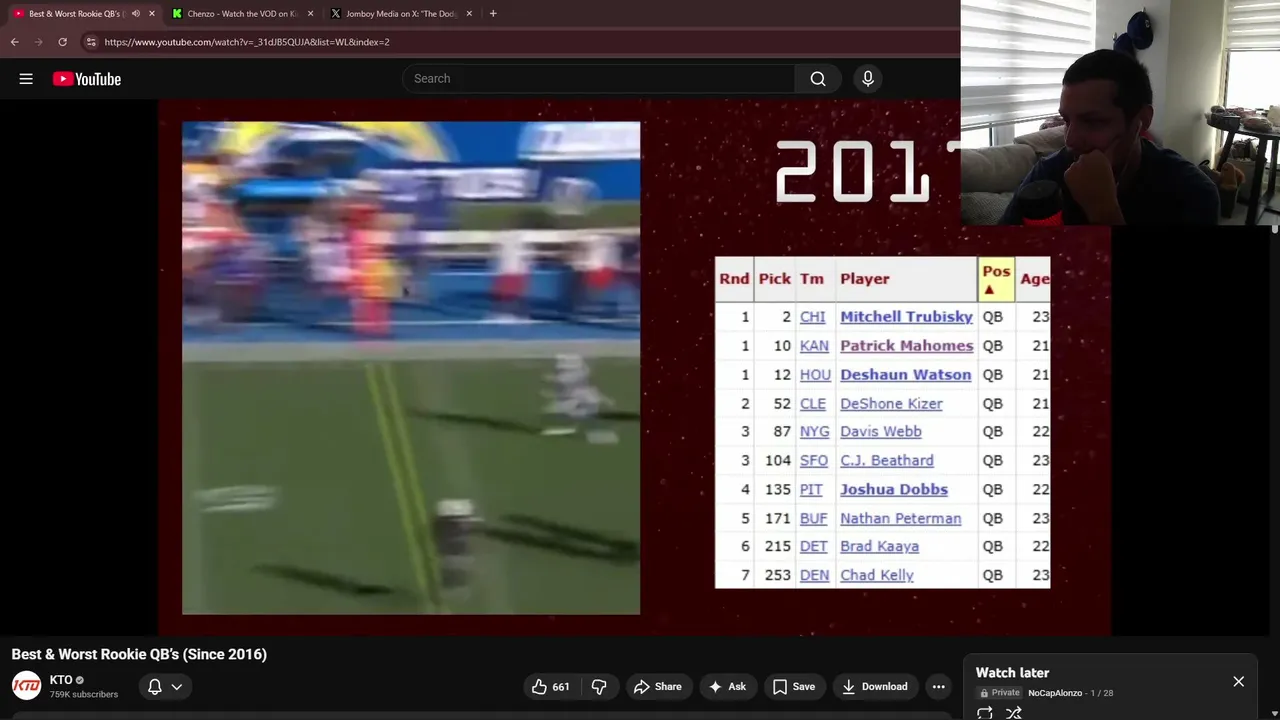Open KTO channel avatar

click(x=26, y=686)
